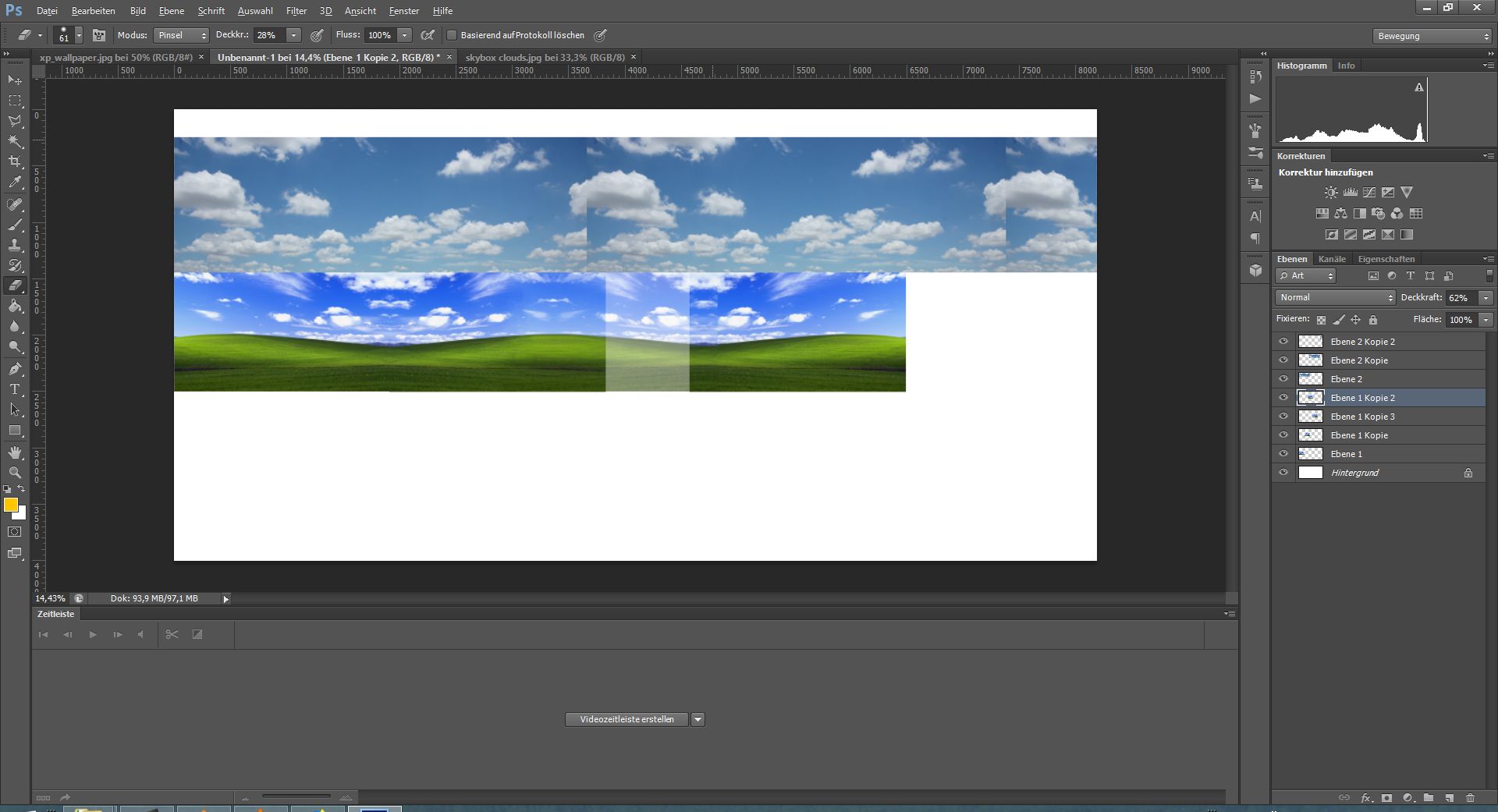Screen dimensions: 1498x812
Task: Select the Magic Wand tool
Action: tap(15, 141)
